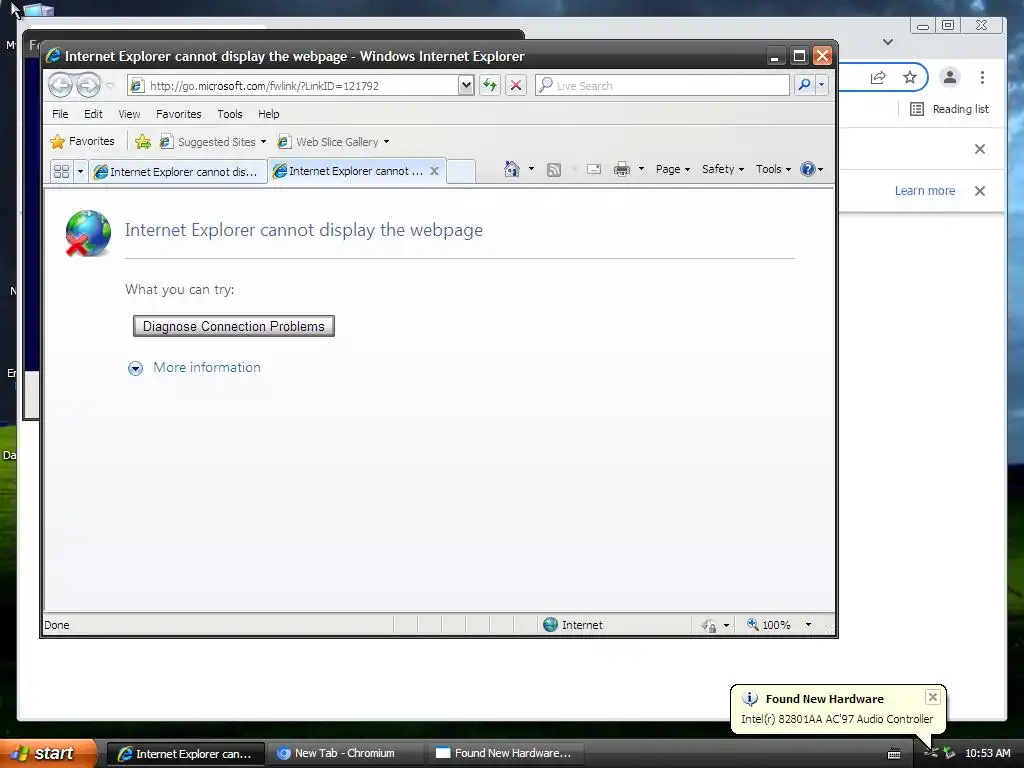Click RSS feeds icon
1024x768 pixels.
click(554, 170)
